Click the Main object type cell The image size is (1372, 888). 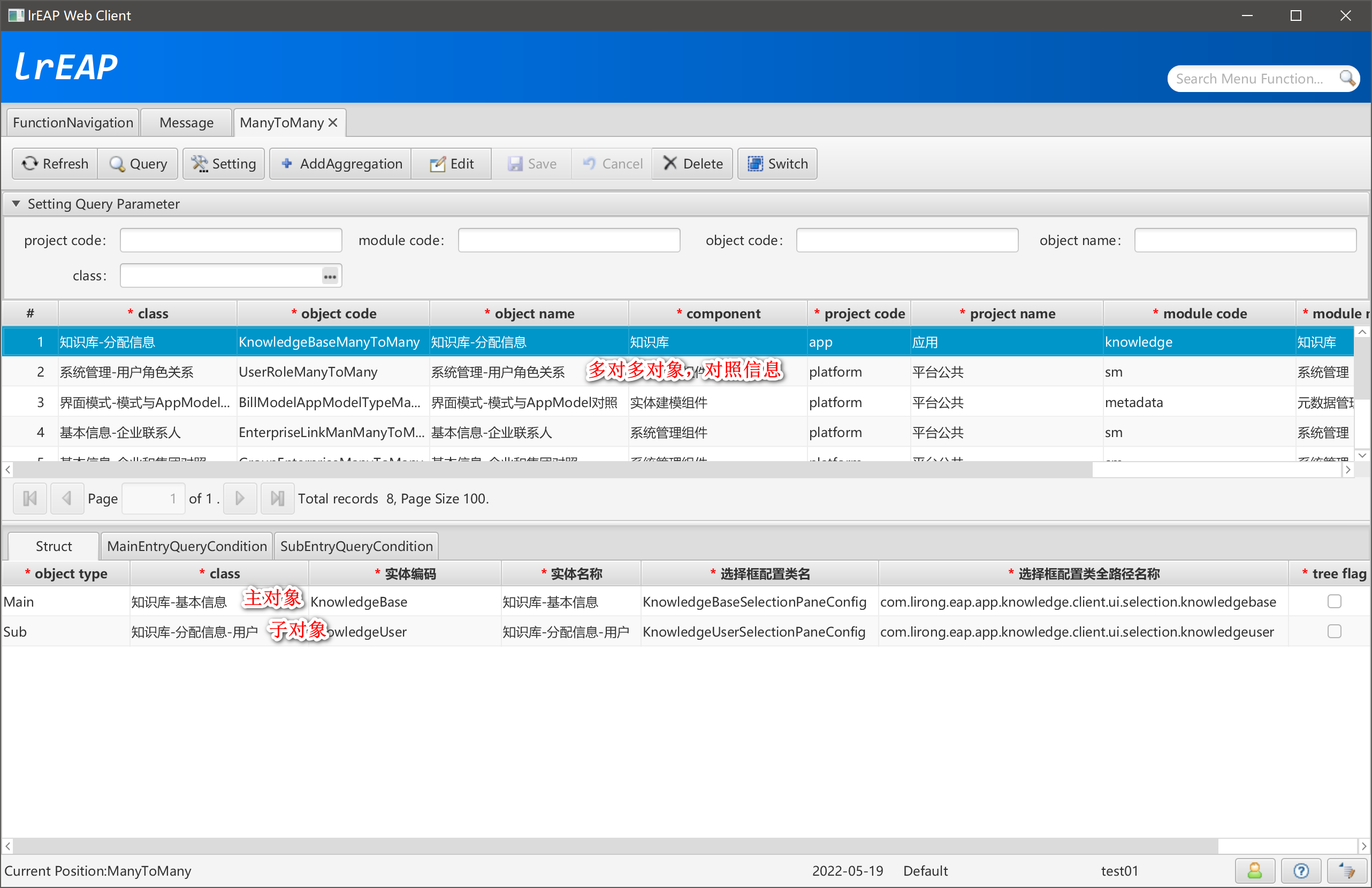[66, 602]
